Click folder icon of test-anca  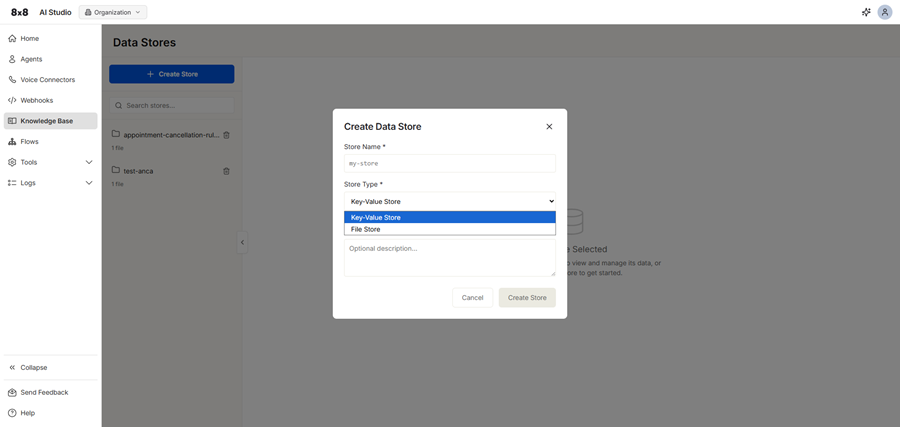point(116,170)
